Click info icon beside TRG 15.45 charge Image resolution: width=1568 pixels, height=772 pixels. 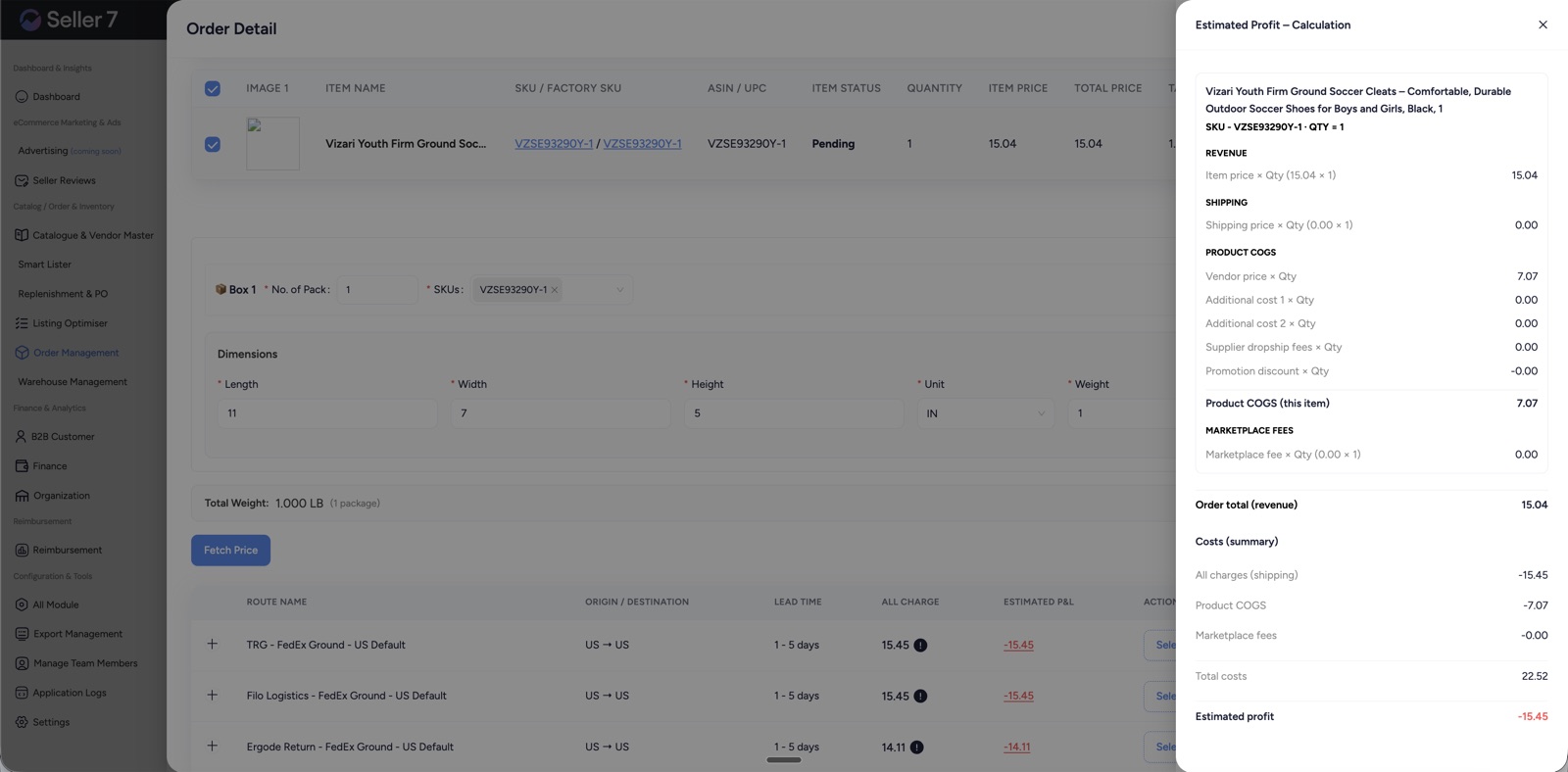[920, 646]
